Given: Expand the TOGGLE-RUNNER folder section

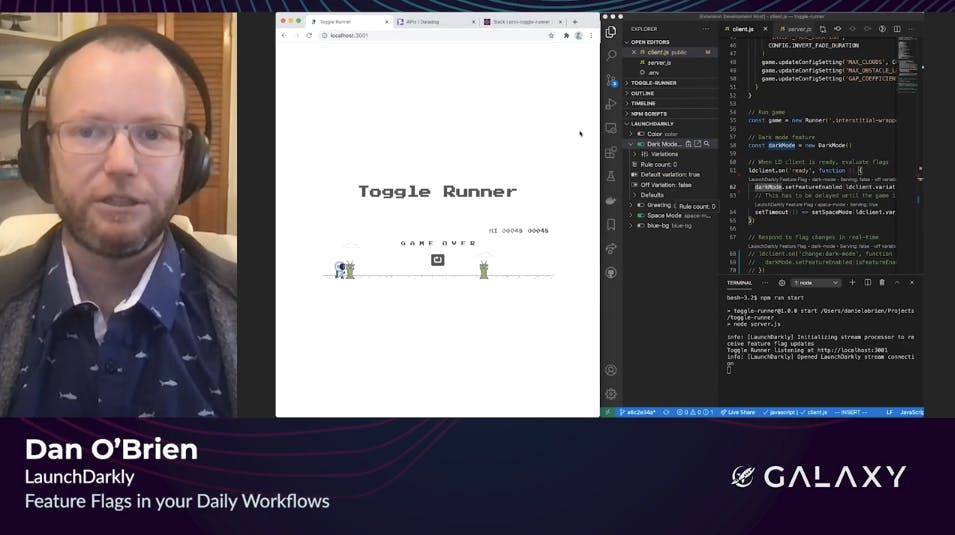Looking at the screenshot, I should coord(653,83).
